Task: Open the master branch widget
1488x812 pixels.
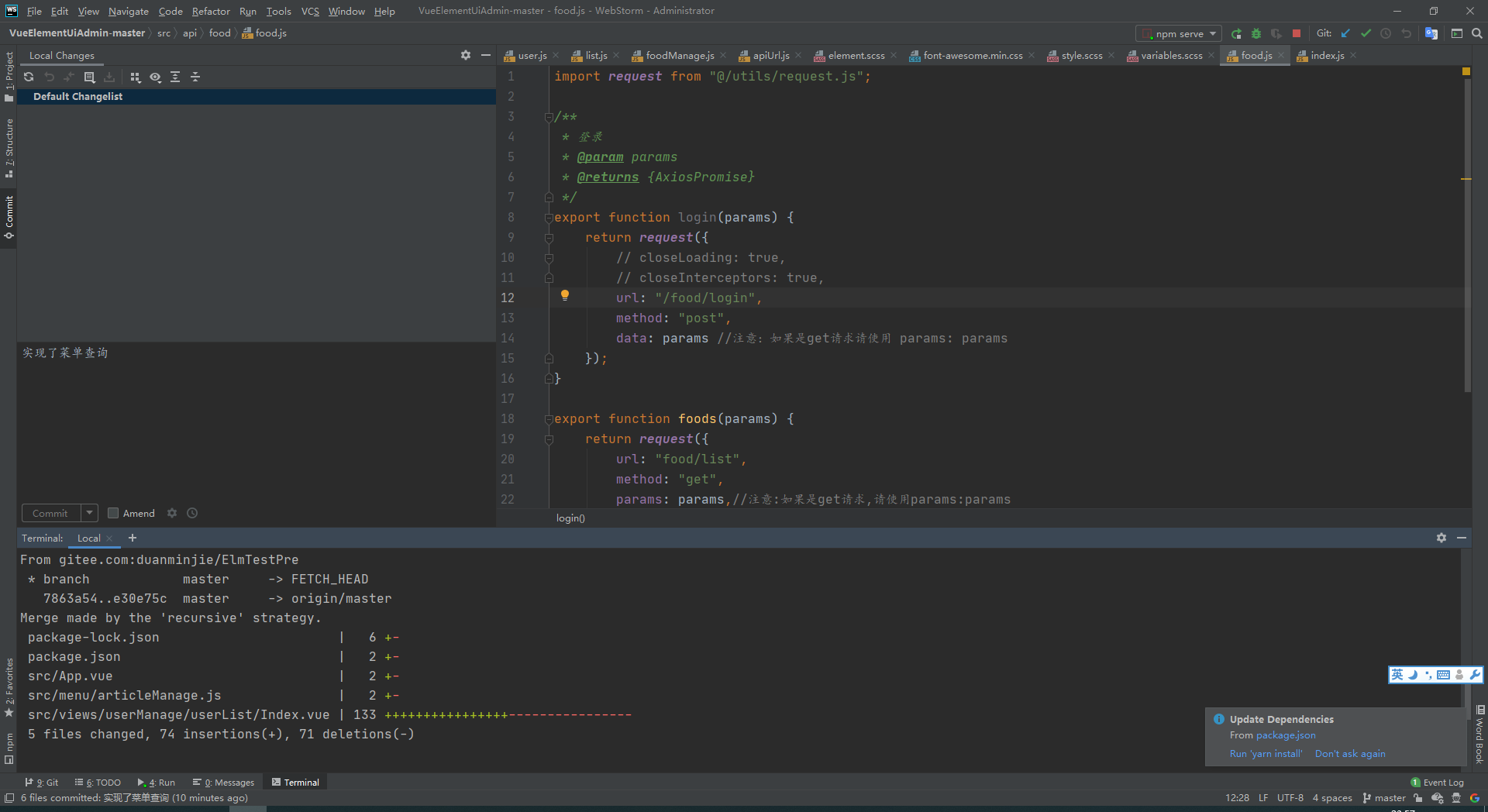Action: (1384, 798)
